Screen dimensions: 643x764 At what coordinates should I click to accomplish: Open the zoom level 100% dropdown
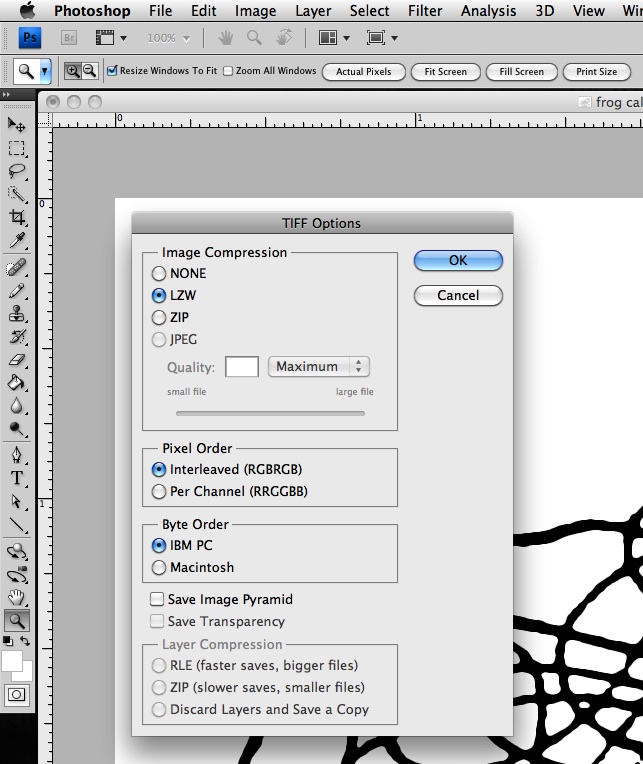click(169, 38)
